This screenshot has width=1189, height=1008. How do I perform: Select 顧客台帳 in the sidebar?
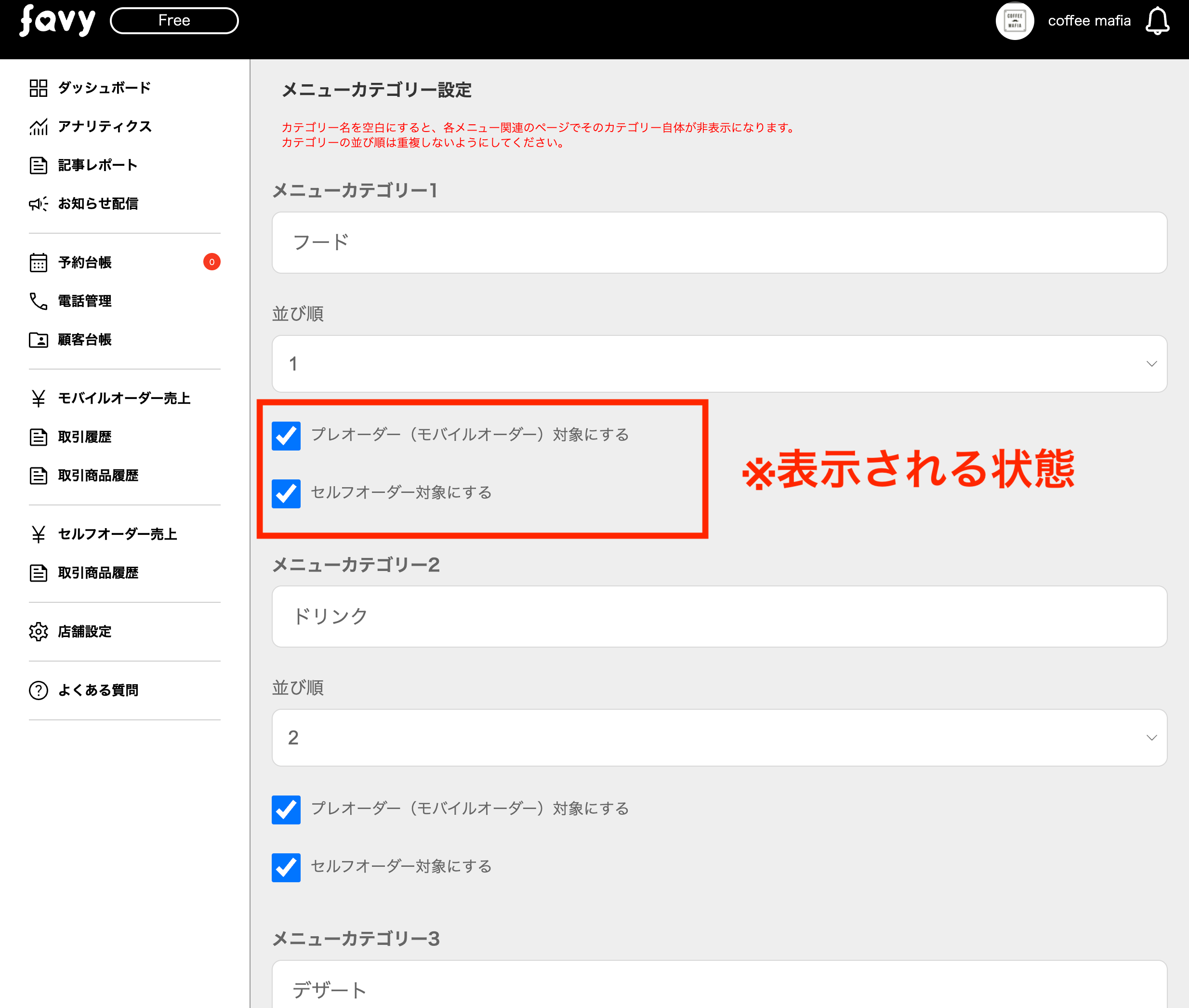click(85, 340)
